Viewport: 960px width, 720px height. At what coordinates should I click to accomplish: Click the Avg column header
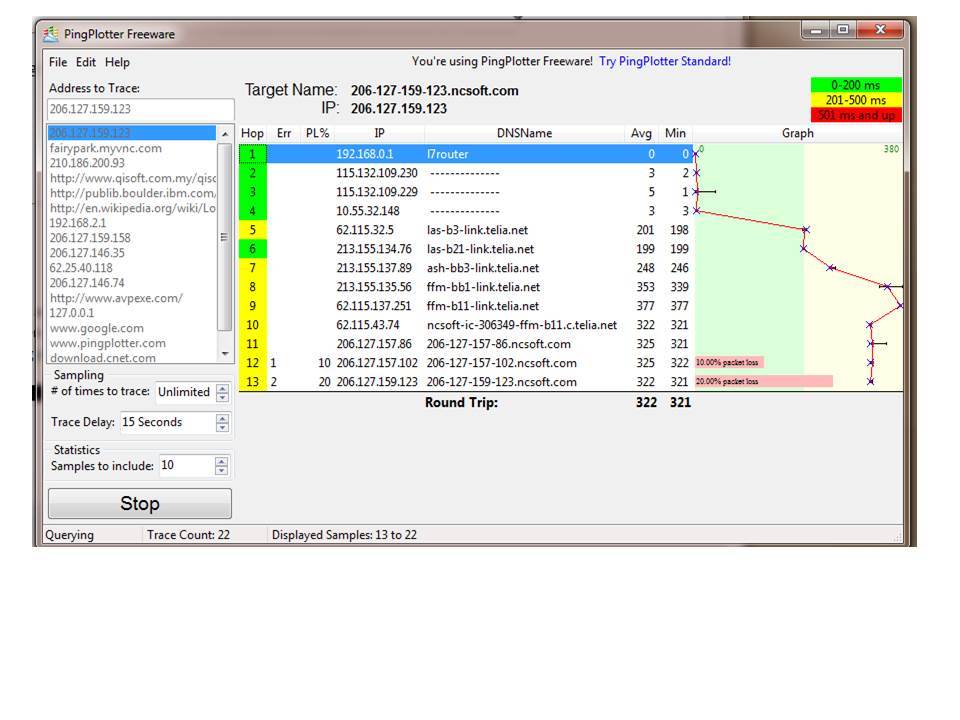(641, 133)
